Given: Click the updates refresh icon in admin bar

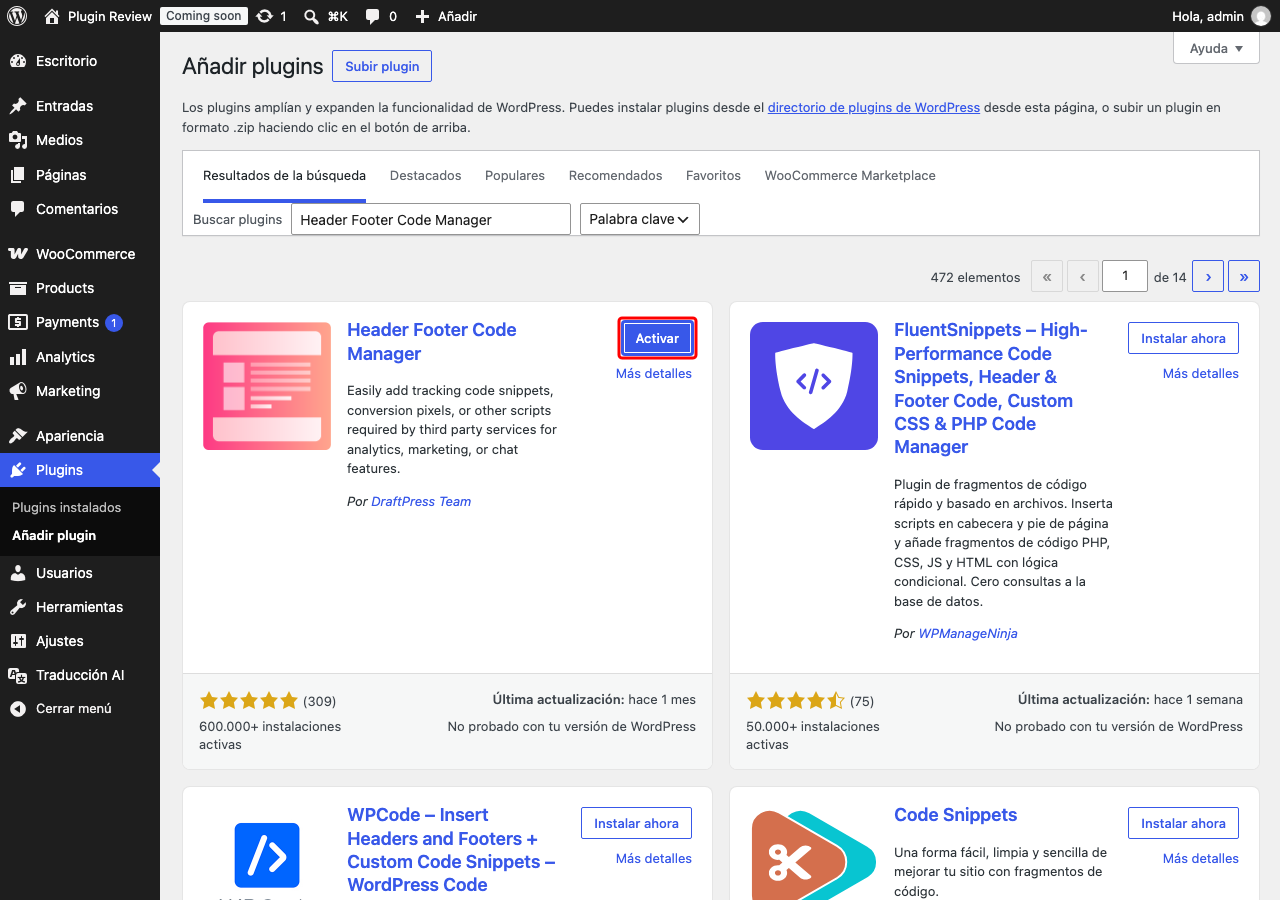Looking at the screenshot, I should (x=264, y=16).
